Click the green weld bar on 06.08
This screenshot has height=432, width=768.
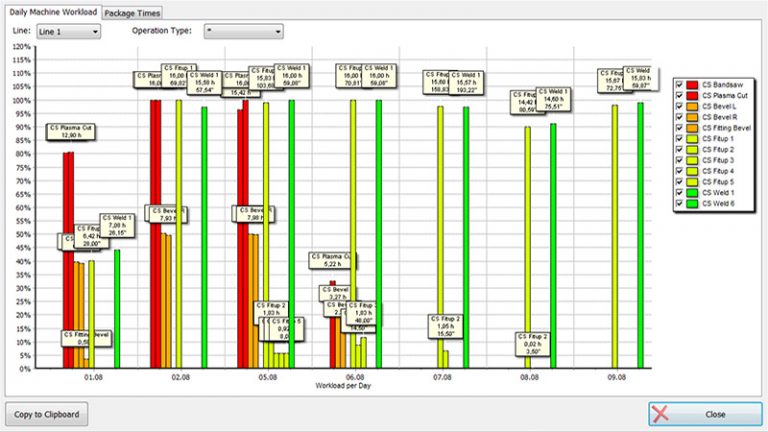coord(379,234)
